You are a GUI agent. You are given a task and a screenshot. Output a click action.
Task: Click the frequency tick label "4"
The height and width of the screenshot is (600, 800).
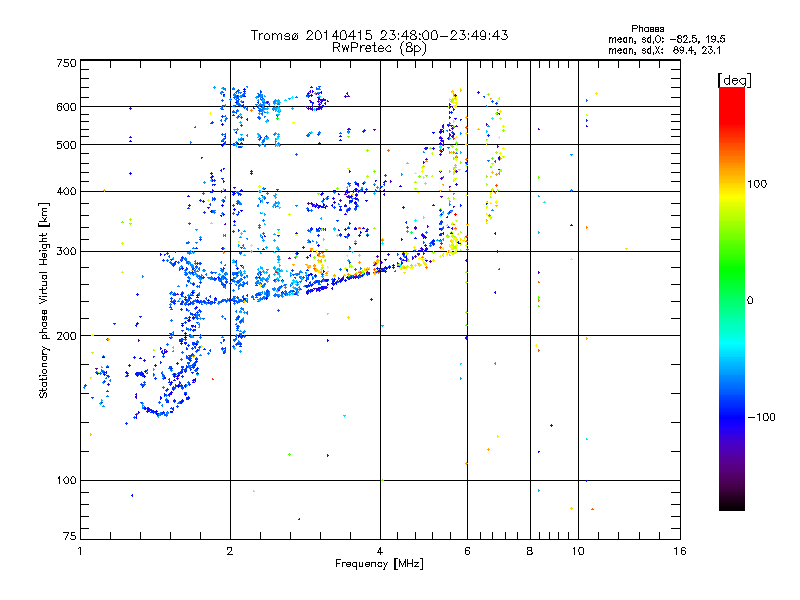(x=380, y=551)
